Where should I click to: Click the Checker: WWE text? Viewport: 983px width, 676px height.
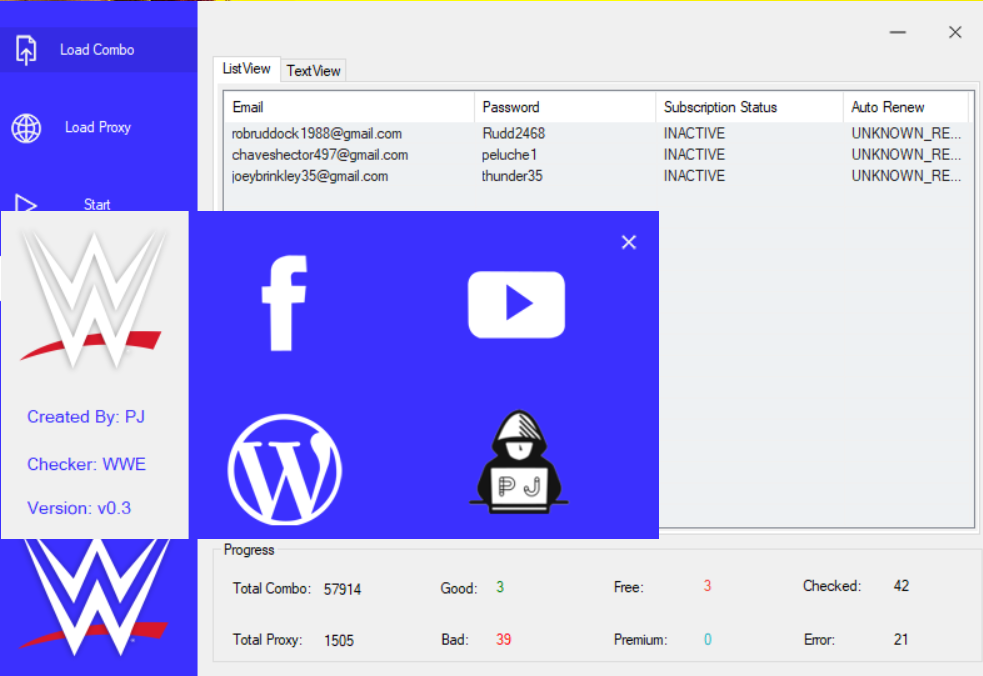tap(87, 464)
